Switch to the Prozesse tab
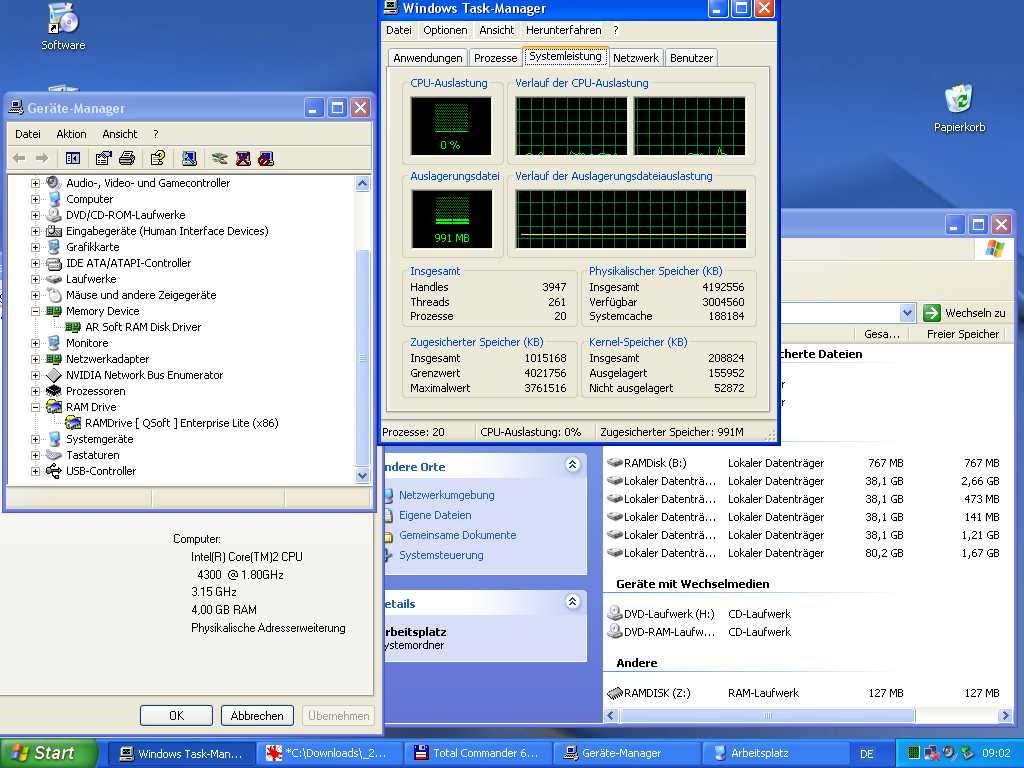The height and width of the screenshot is (768, 1024). click(495, 57)
